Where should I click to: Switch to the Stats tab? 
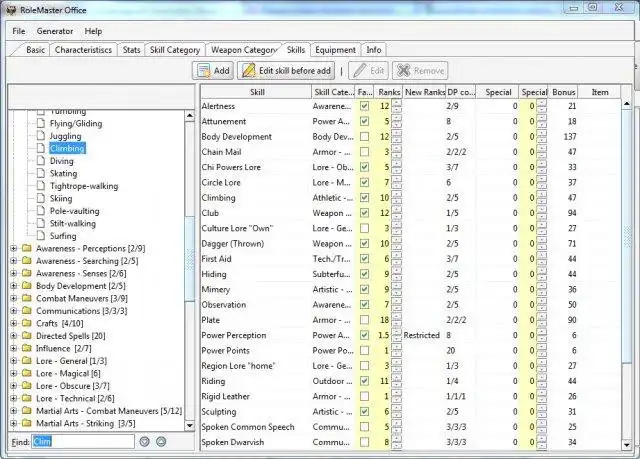point(131,50)
